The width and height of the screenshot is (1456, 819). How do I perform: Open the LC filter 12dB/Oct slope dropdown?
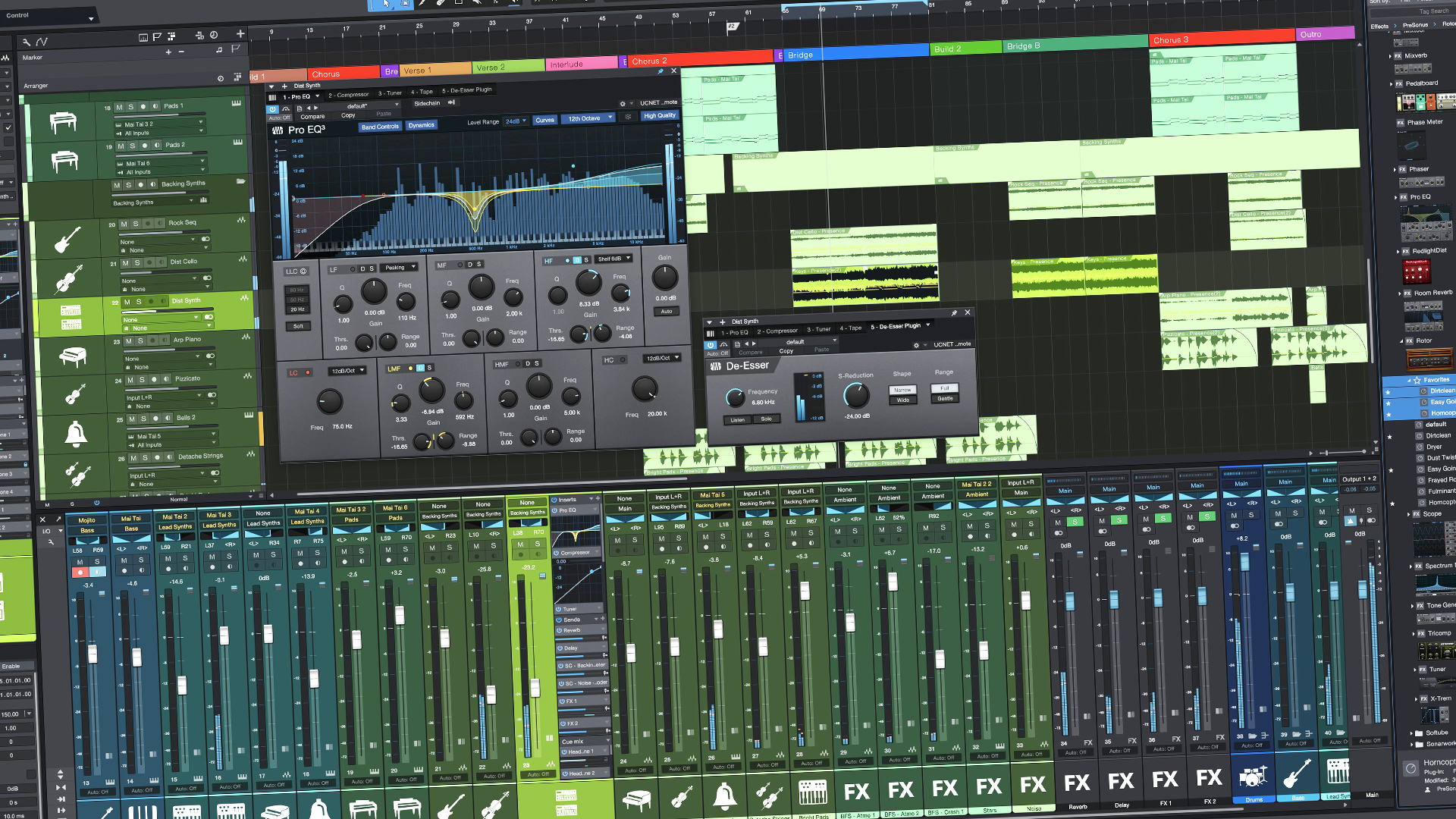coord(347,371)
